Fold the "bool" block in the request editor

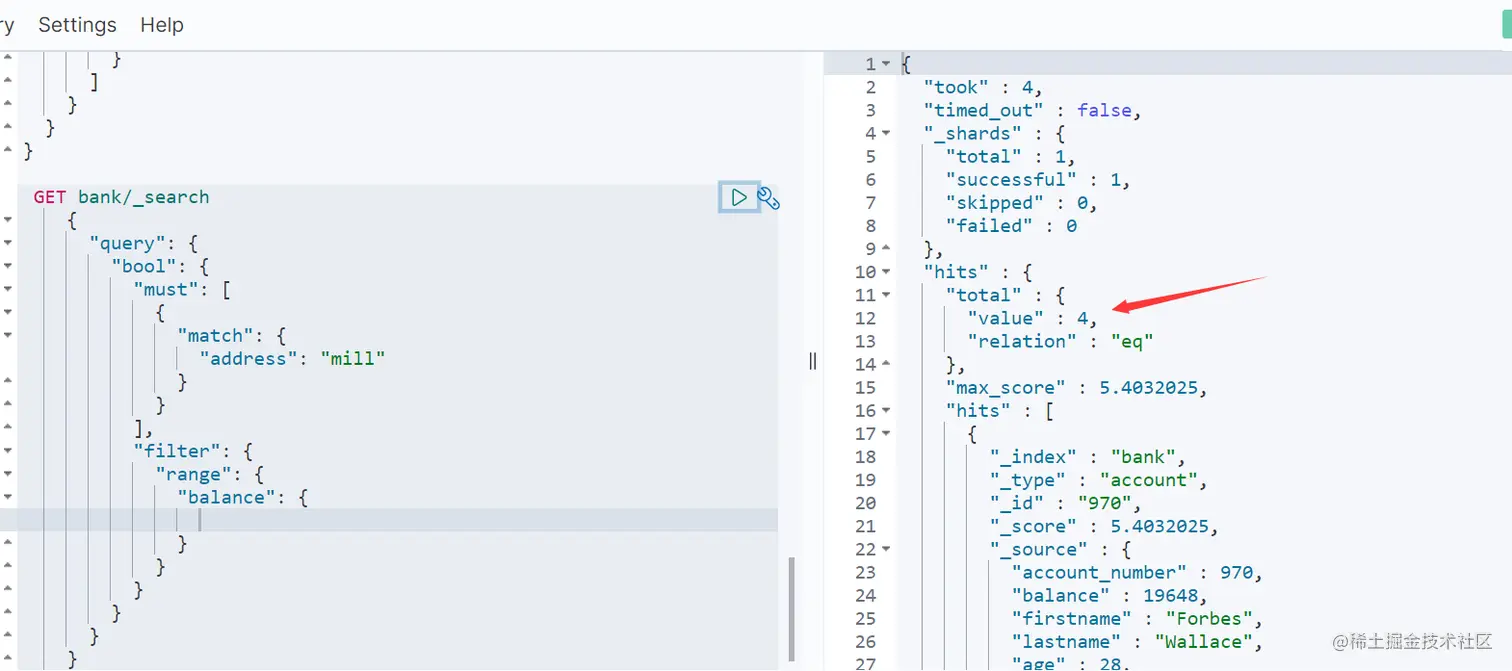click(x=8, y=266)
